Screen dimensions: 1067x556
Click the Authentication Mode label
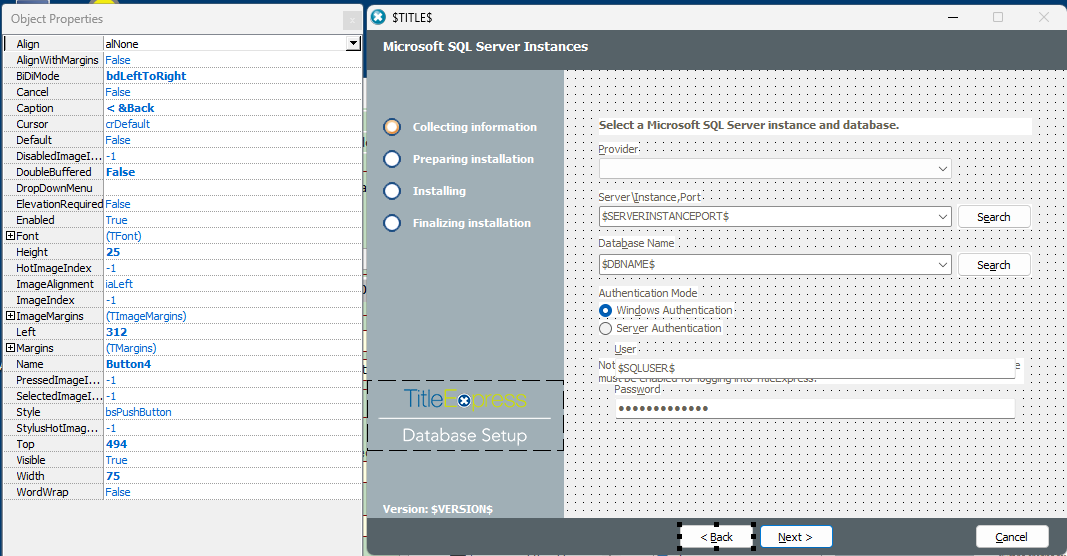pos(648,293)
